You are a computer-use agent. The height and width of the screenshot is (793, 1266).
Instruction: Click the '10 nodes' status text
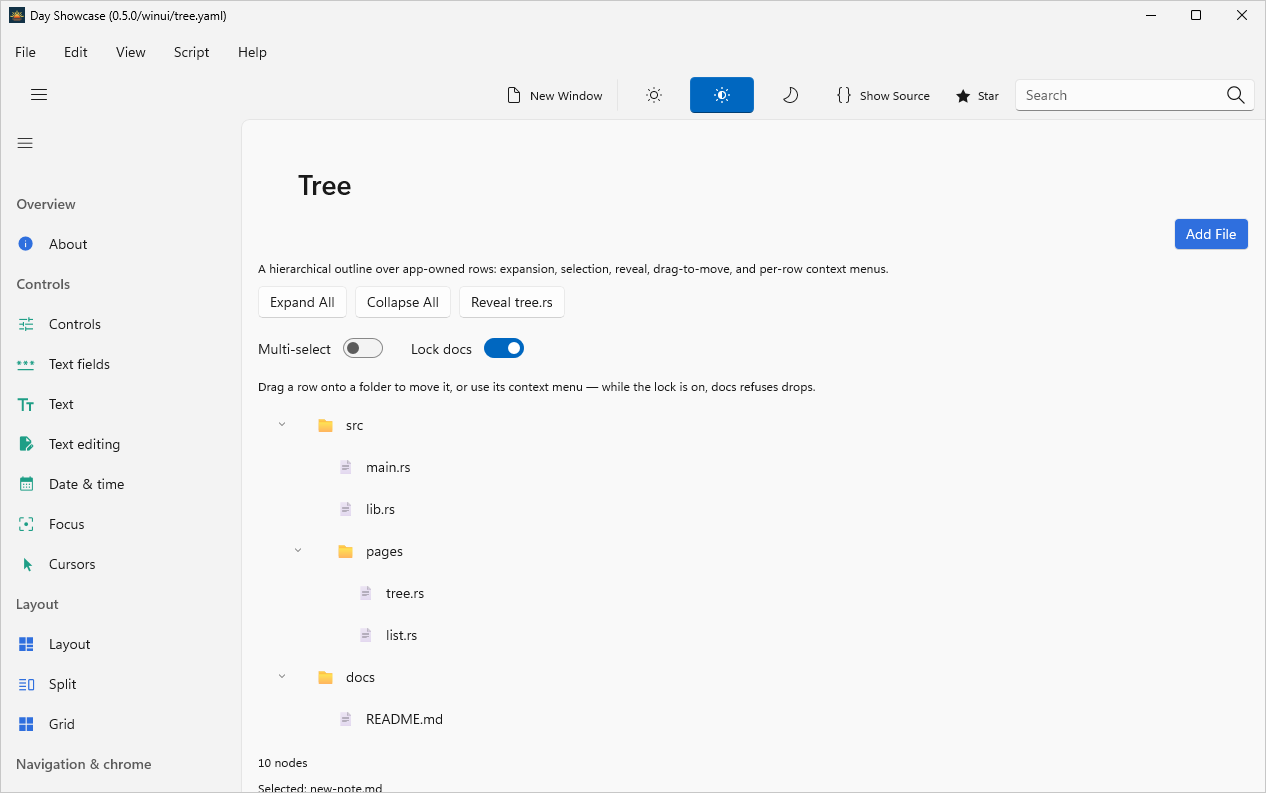[283, 763]
